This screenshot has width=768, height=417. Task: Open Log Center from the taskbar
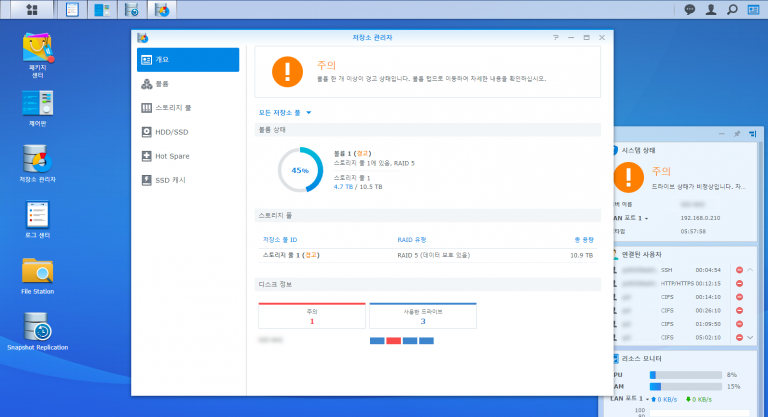72,9
